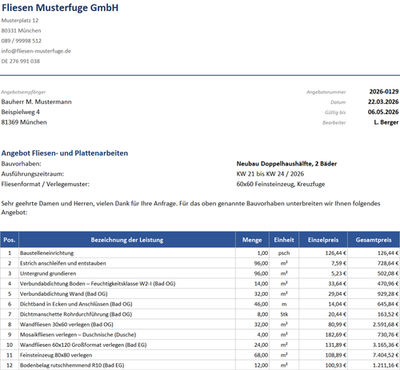Screen dimensions: 400x370
Task: Click Dichtband in Ecken und Anschlüssen cell
Action: coord(127,304)
